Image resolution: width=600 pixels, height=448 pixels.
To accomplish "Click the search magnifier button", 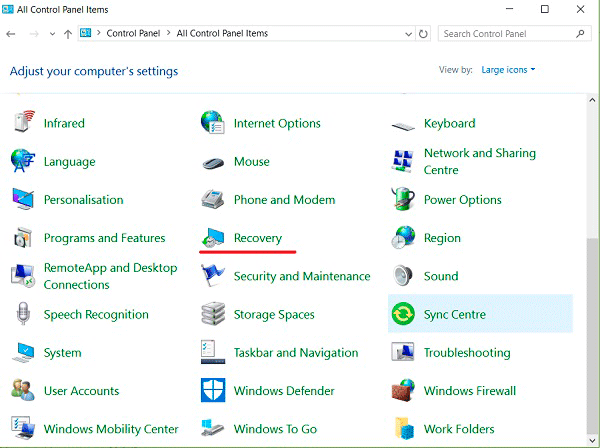I will (580, 34).
